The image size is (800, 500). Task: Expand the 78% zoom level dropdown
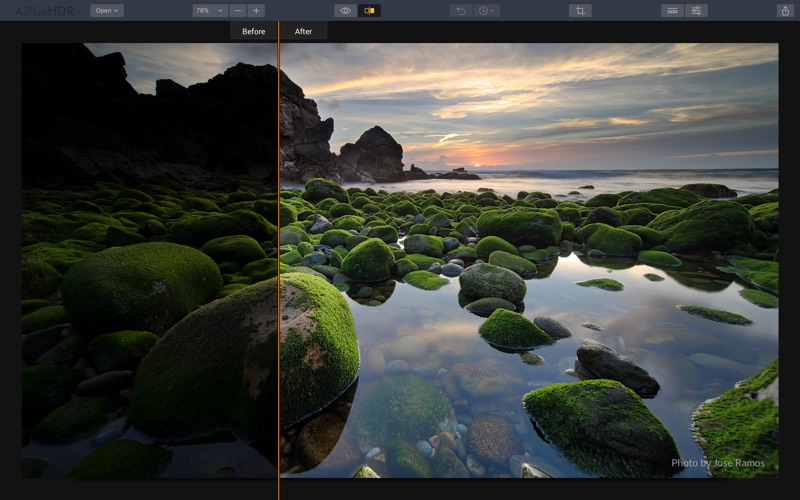tap(209, 10)
